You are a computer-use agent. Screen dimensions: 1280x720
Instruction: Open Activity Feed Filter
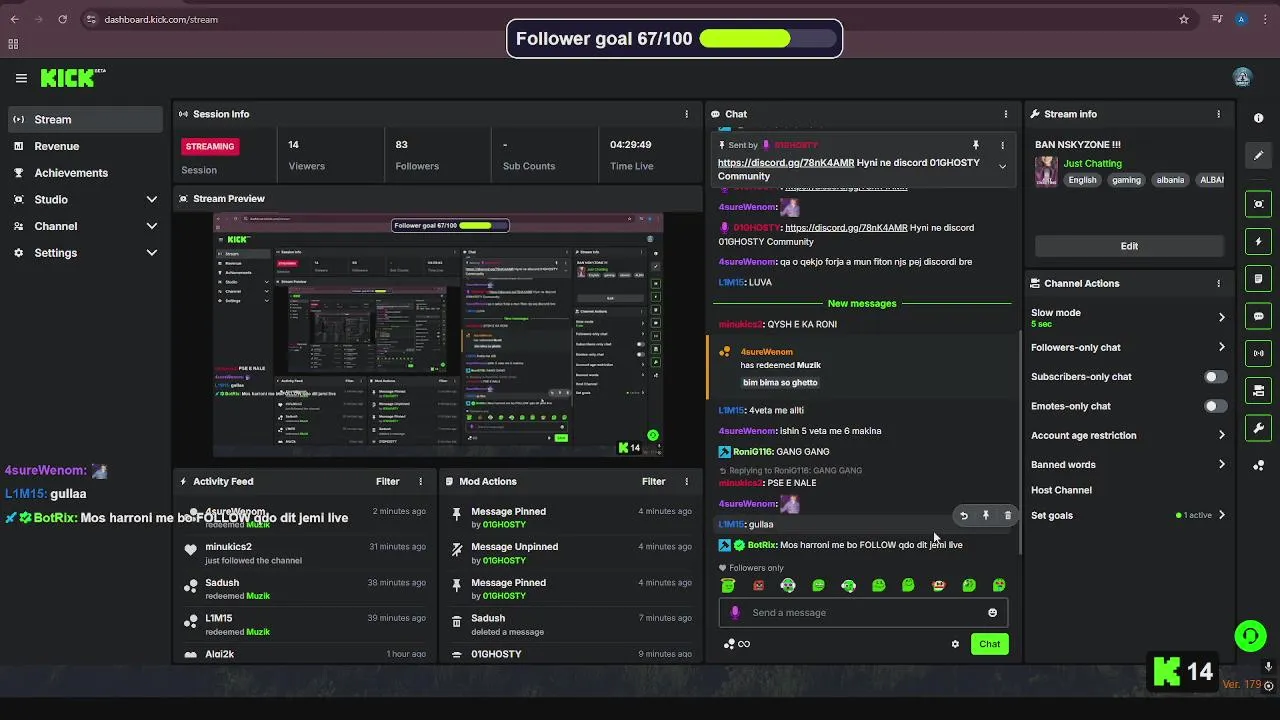(x=388, y=481)
